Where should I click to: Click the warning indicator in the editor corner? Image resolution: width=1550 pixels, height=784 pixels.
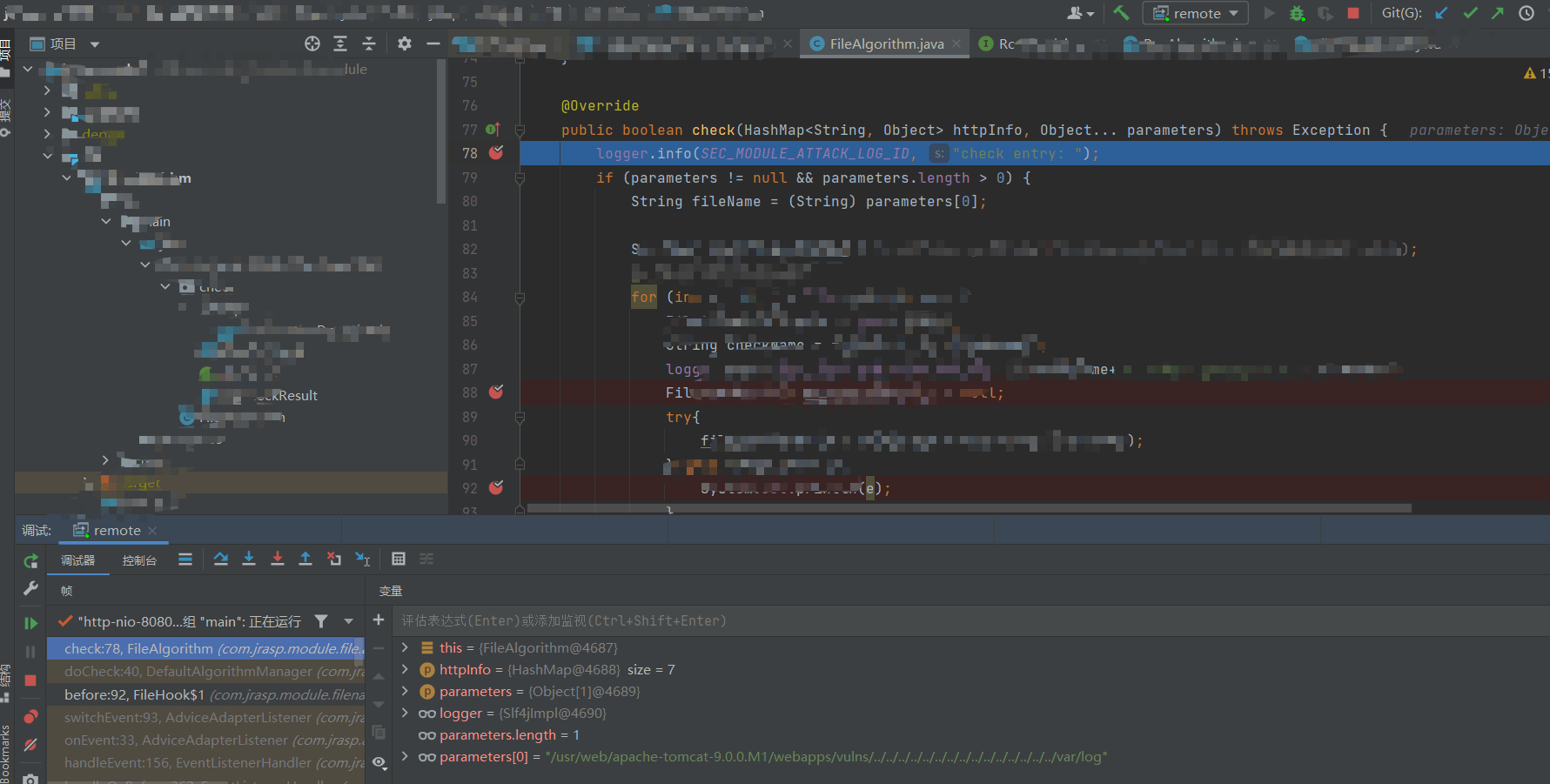click(1535, 74)
